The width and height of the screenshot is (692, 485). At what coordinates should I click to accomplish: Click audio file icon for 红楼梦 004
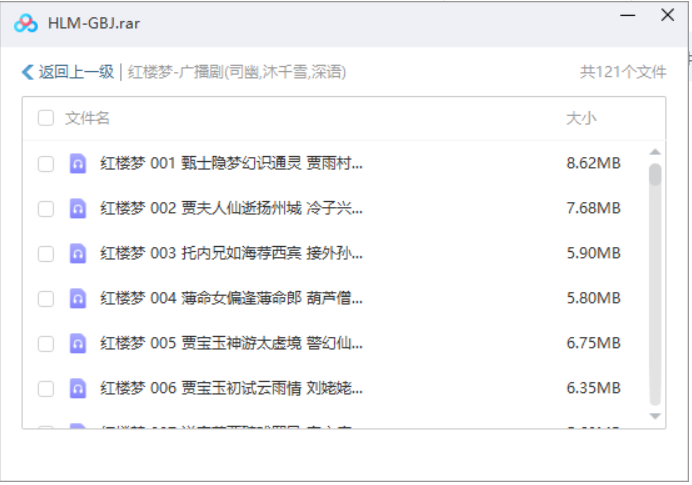point(77,299)
